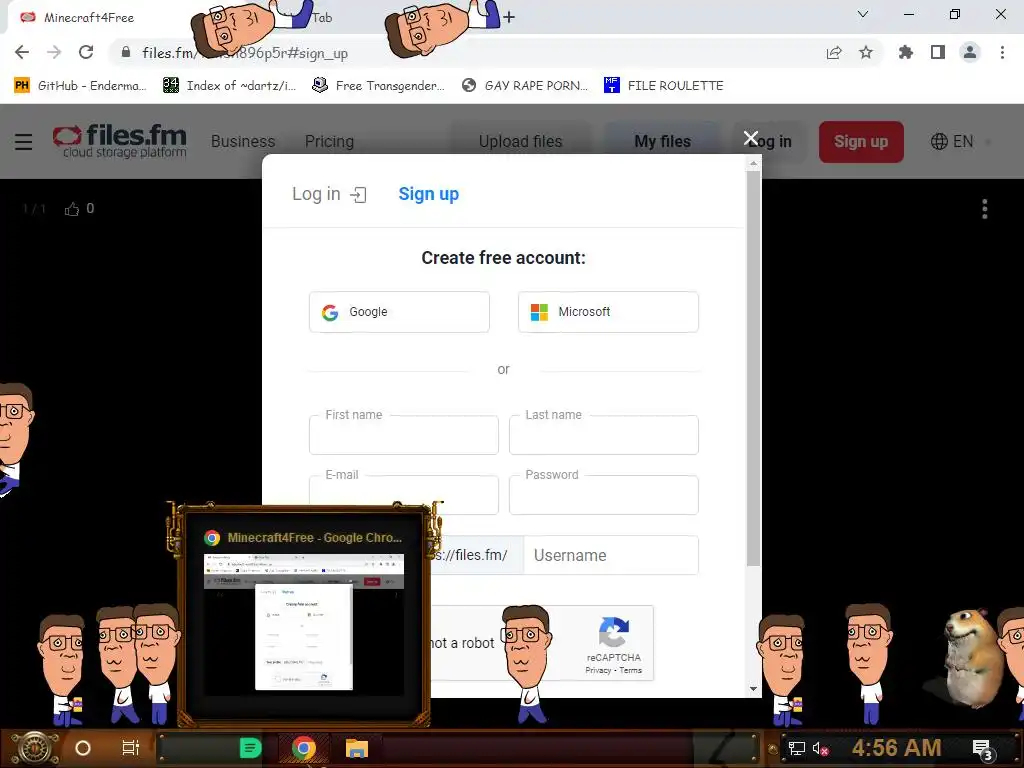Open the Chrome profile avatar
This screenshot has height=768, width=1024.
pos(970,52)
